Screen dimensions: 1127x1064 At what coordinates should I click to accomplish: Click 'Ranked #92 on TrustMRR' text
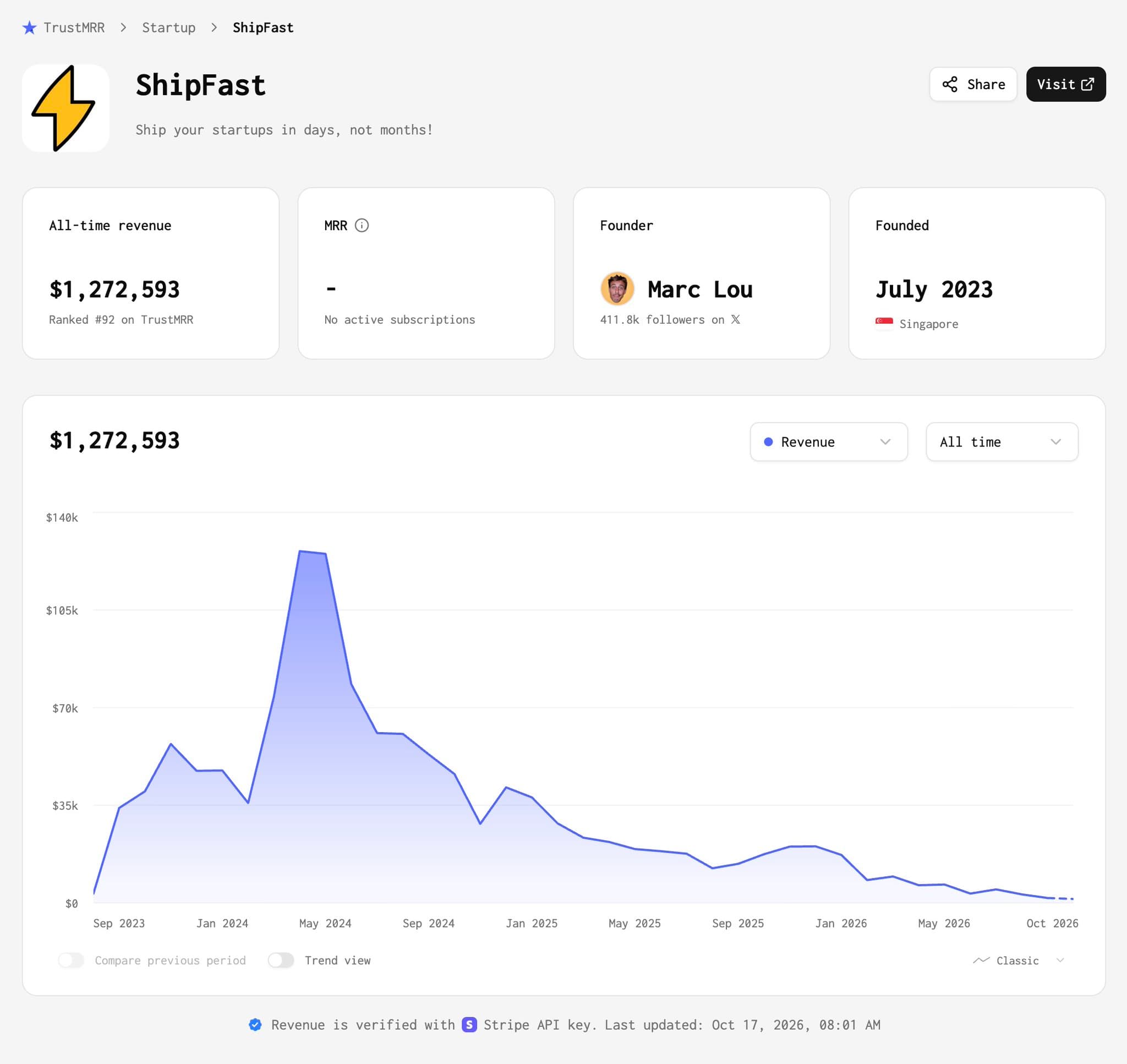click(x=121, y=319)
